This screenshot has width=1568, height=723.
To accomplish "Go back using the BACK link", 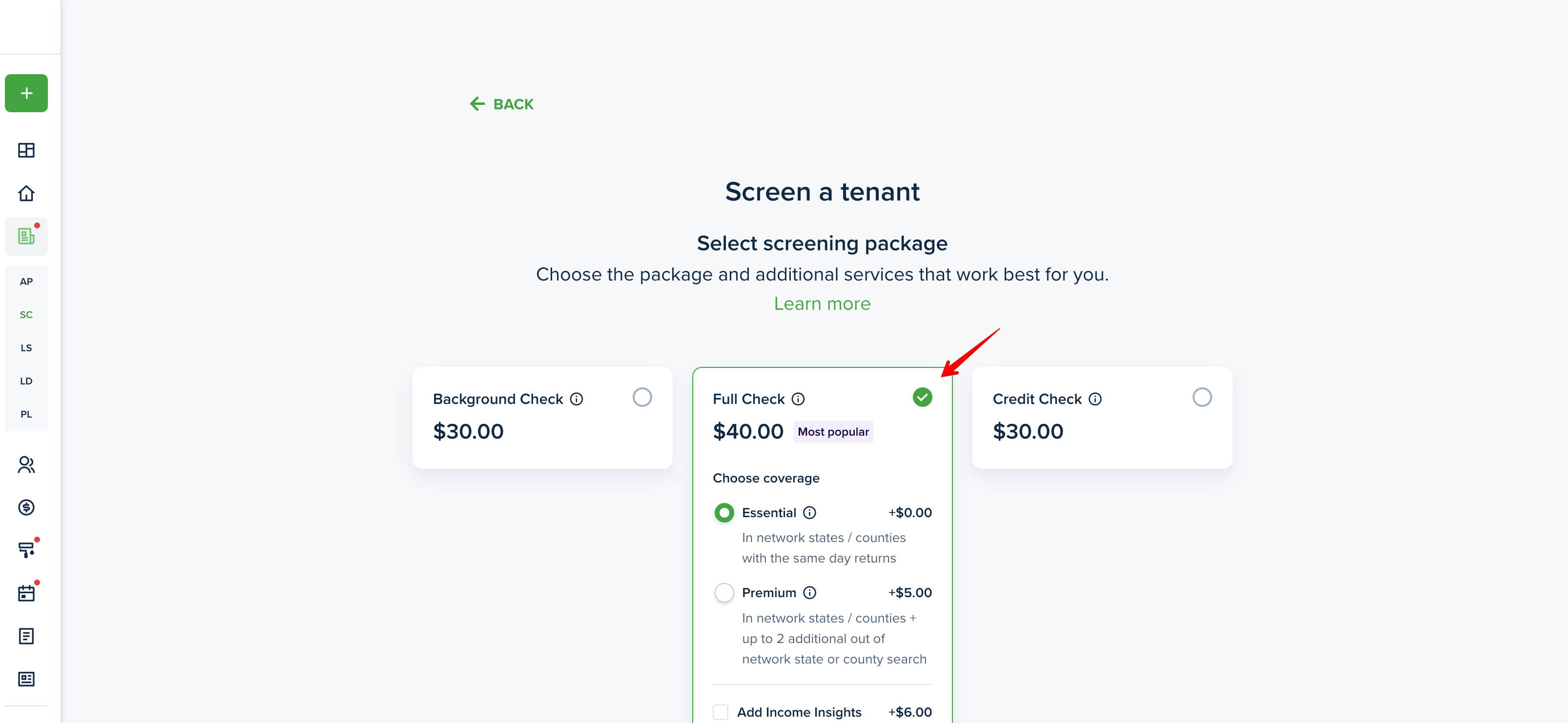I will pyautogui.click(x=501, y=104).
